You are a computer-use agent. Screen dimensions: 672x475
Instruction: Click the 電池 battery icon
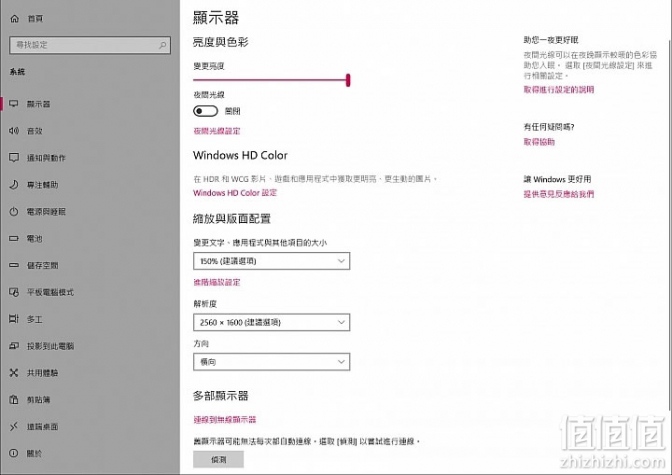[14, 238]
